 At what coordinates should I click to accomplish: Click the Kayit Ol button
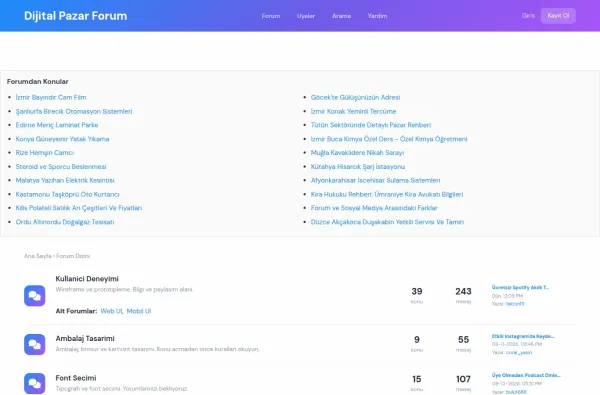(x=558, y=16)
